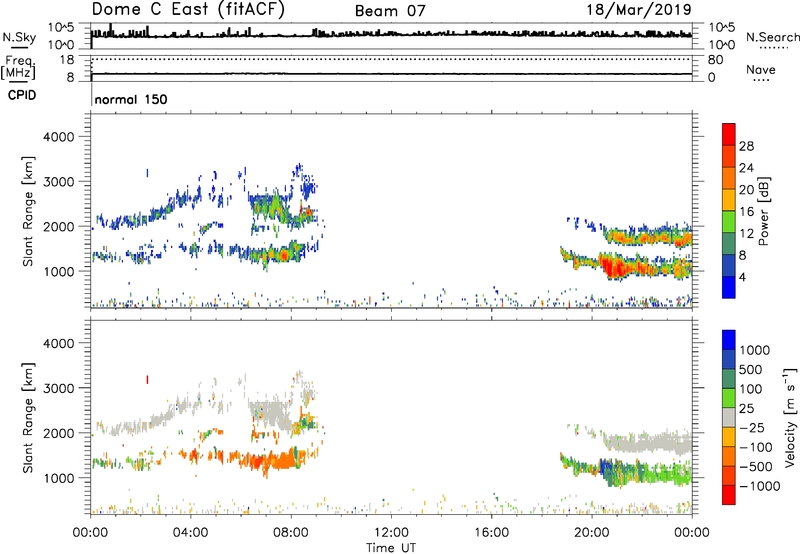Image resolution: width=800 pixels, height=554 pixels.
Task: Click the '12:00' time axis tick
Action: [x=391, y=533]
